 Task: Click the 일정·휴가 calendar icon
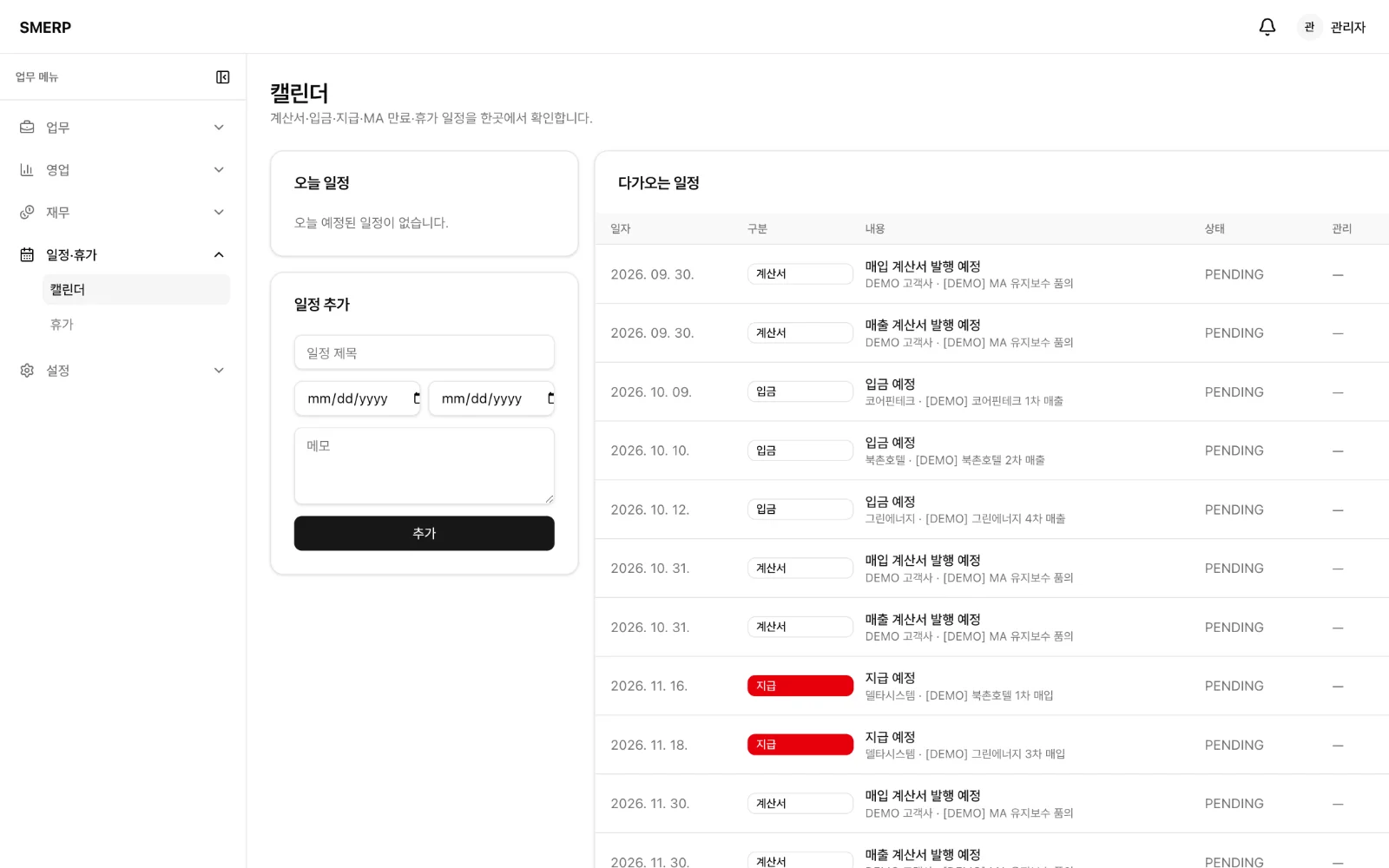[27, 255]
